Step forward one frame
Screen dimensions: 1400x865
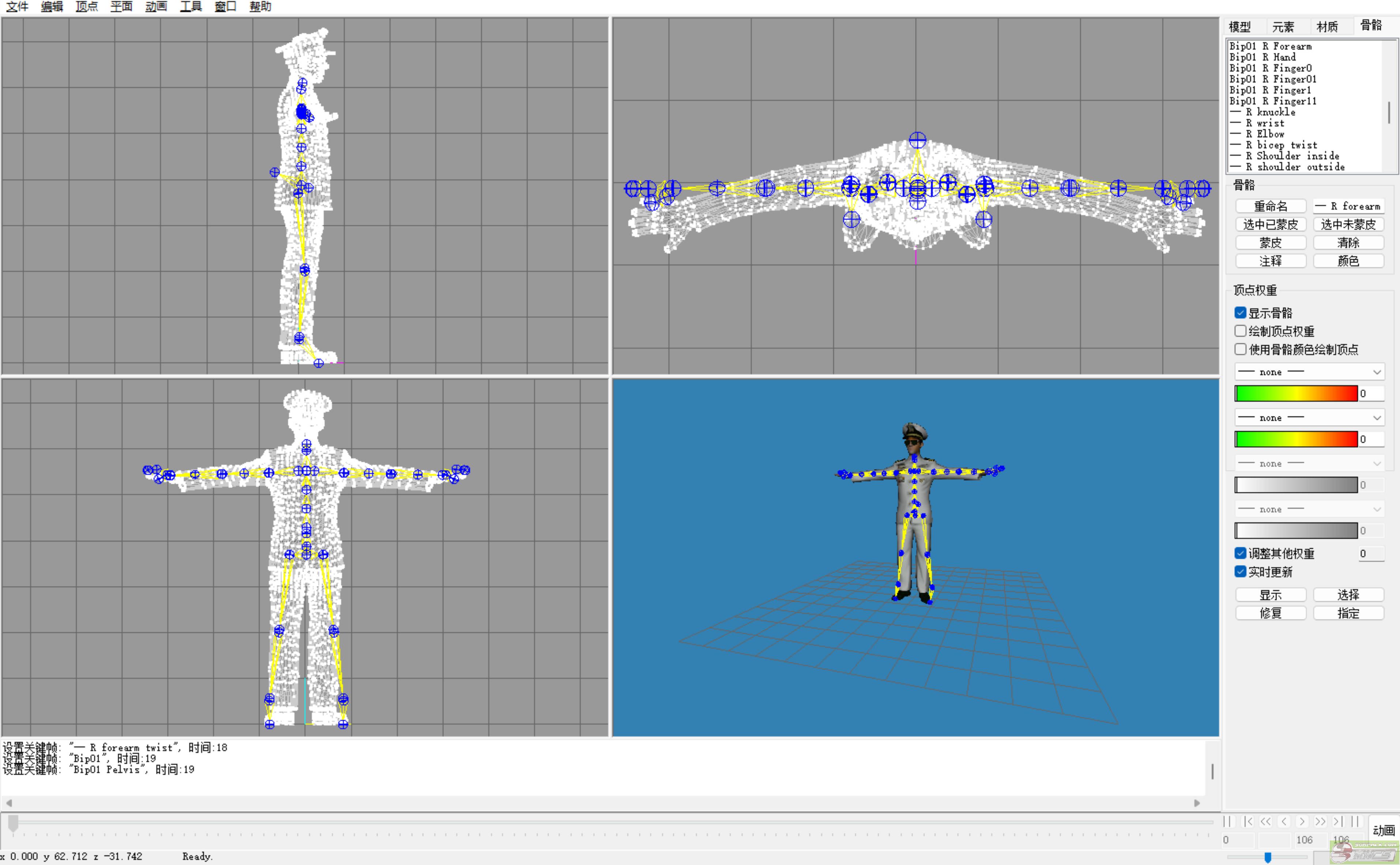point(1302,821)
